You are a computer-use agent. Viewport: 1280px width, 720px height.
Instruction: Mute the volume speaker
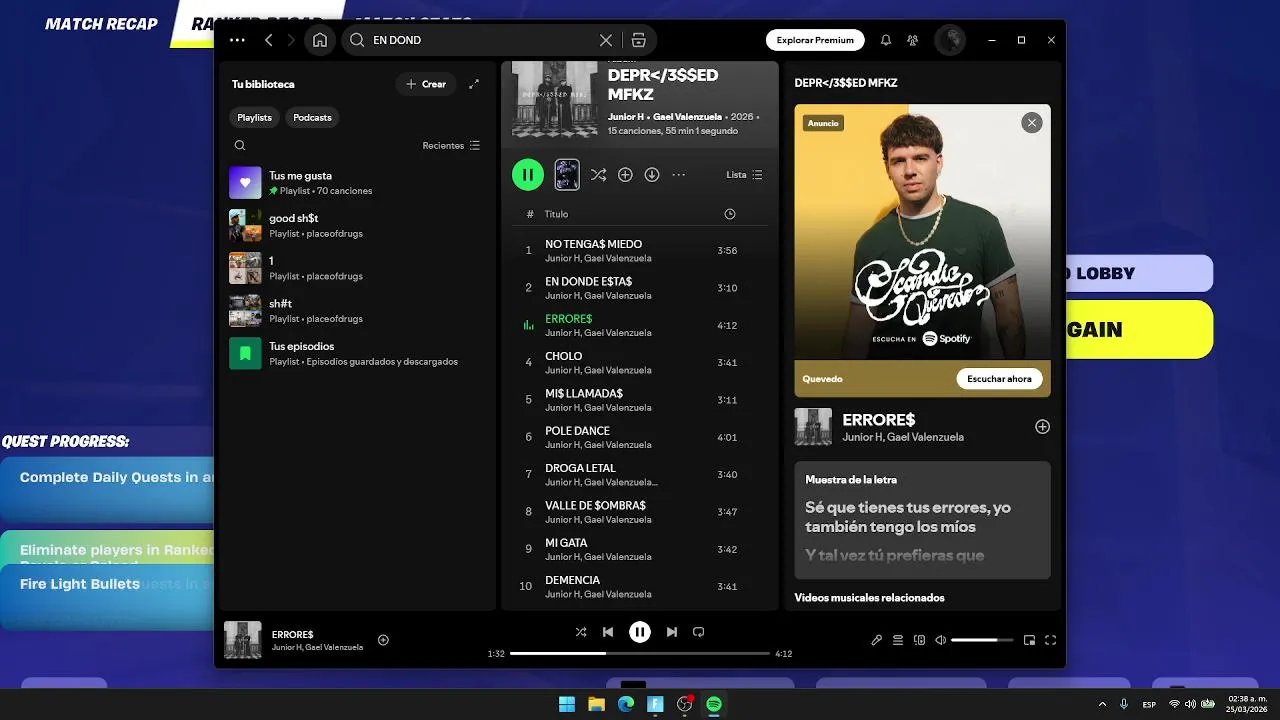940,640
